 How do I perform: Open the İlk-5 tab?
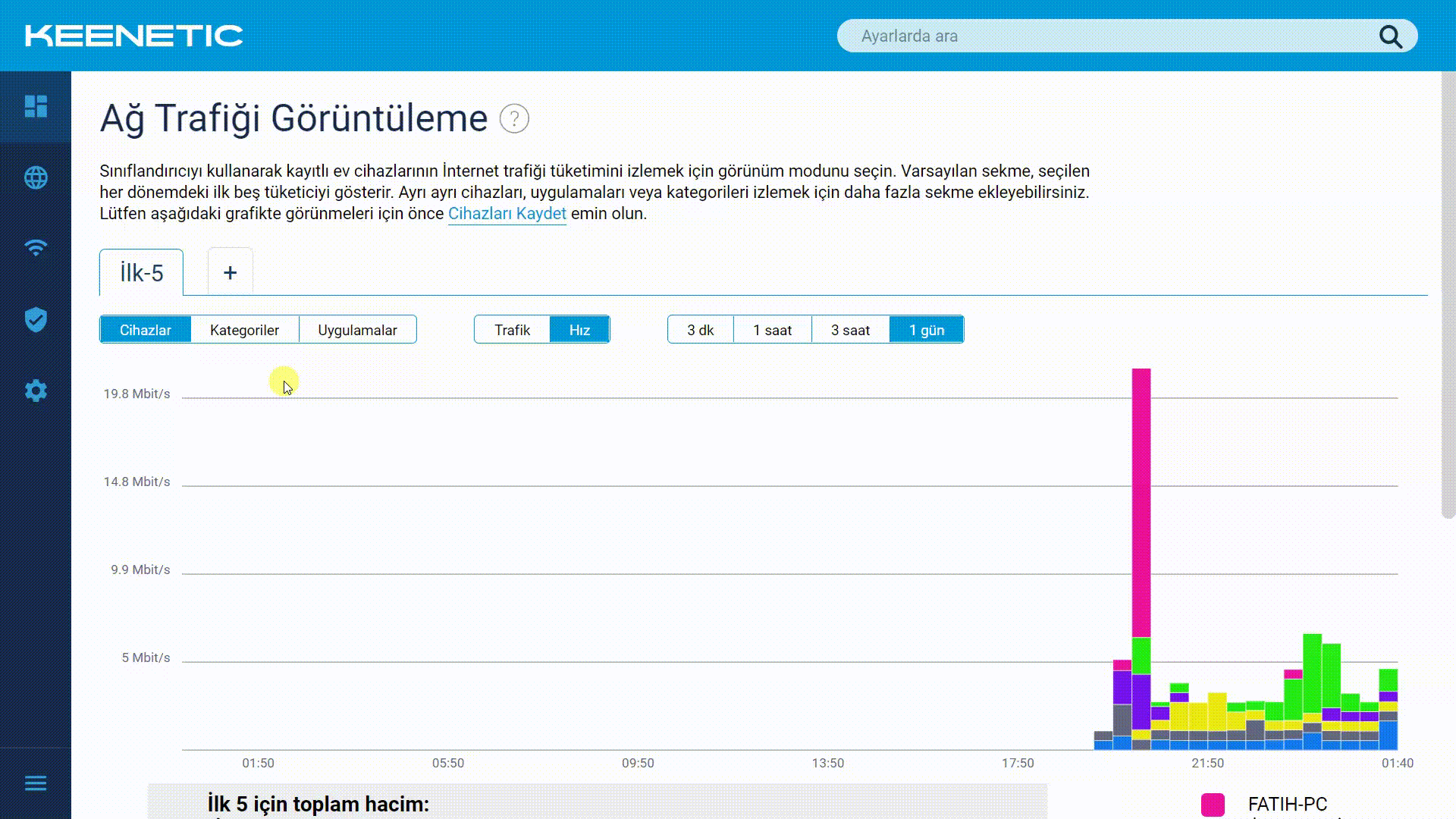(x=141, y=273)
